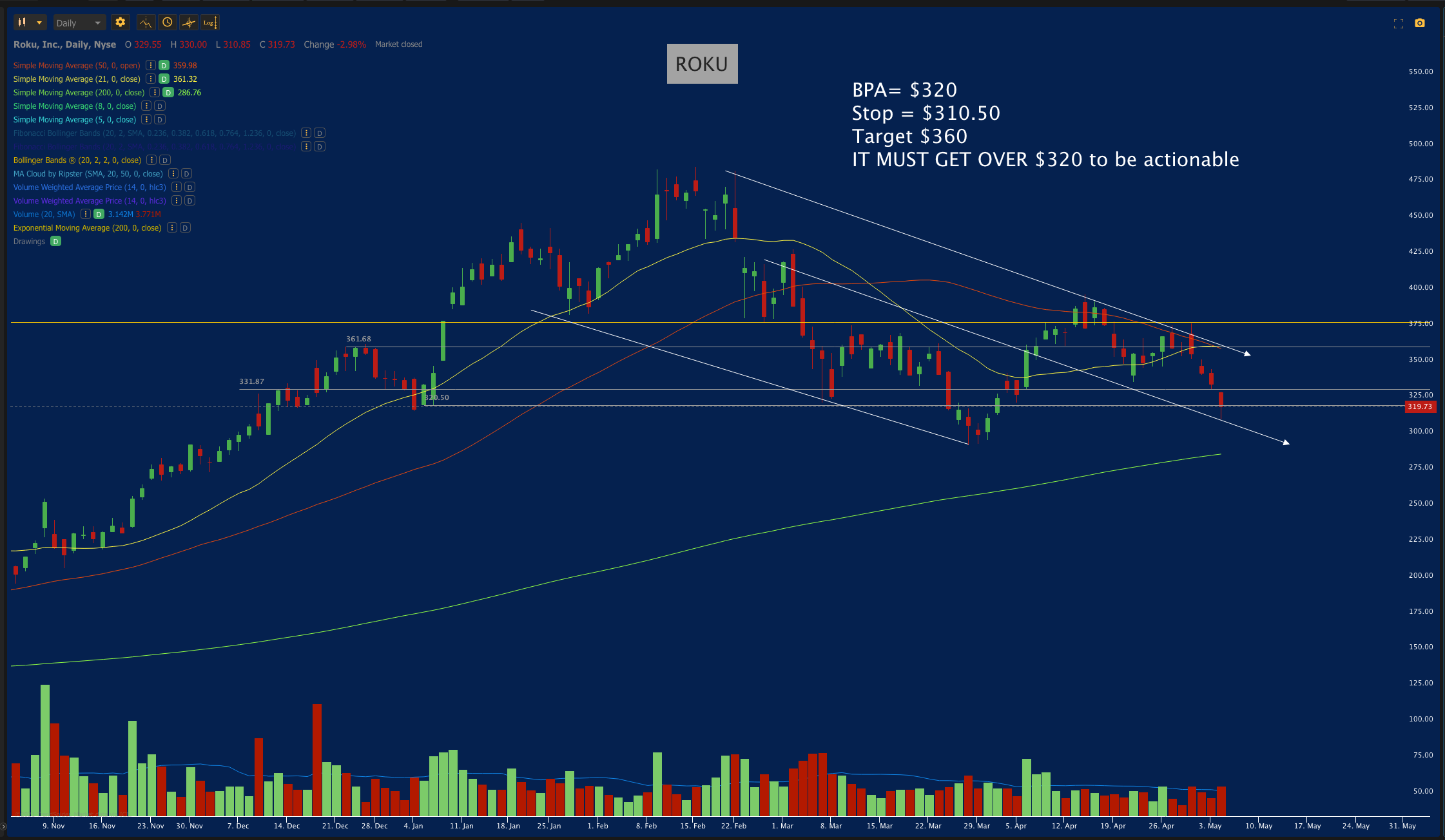The width and height of the screenshot is (1445, 840).
Task: Open options menu for Exponential Moving Average
Action: (x=172, y=227)
